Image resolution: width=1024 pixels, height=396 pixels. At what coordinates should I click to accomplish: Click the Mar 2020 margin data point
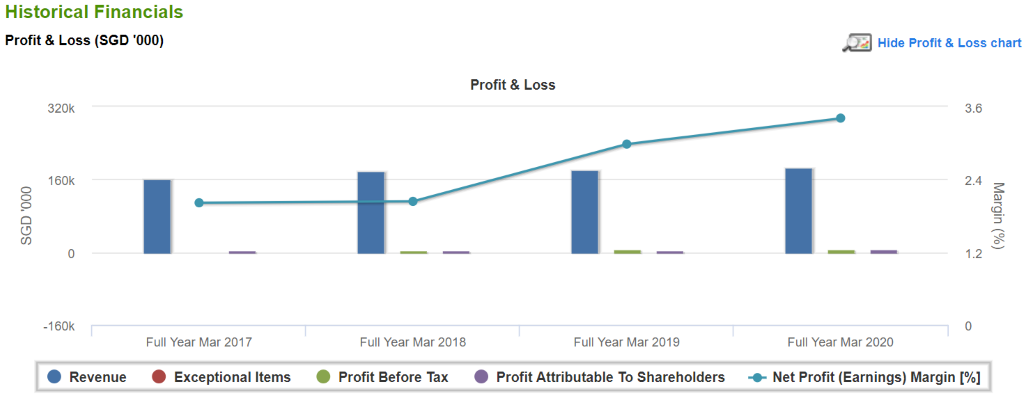tap(840, 118)
